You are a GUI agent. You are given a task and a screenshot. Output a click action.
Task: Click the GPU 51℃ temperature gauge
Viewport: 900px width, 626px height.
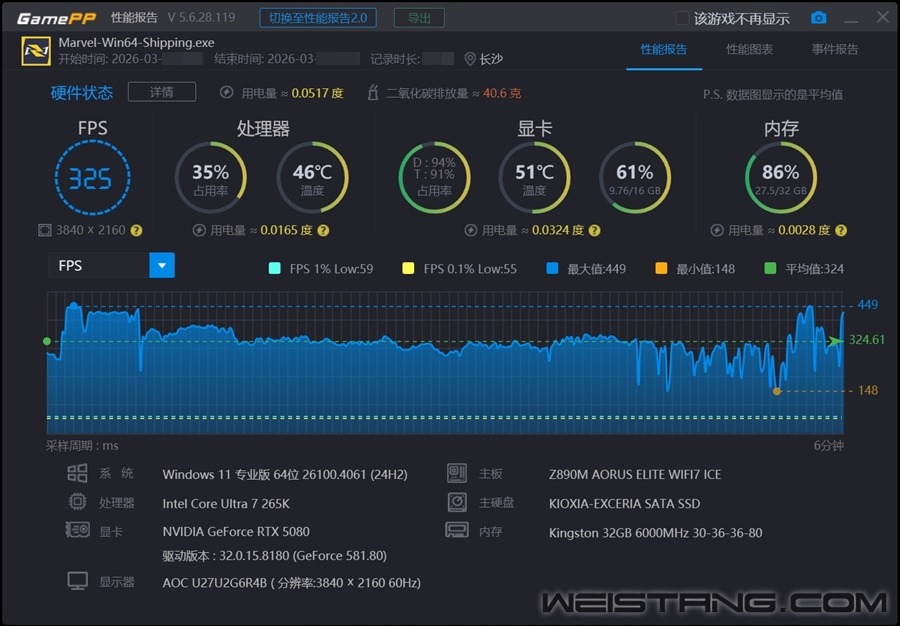coord(534,177)
